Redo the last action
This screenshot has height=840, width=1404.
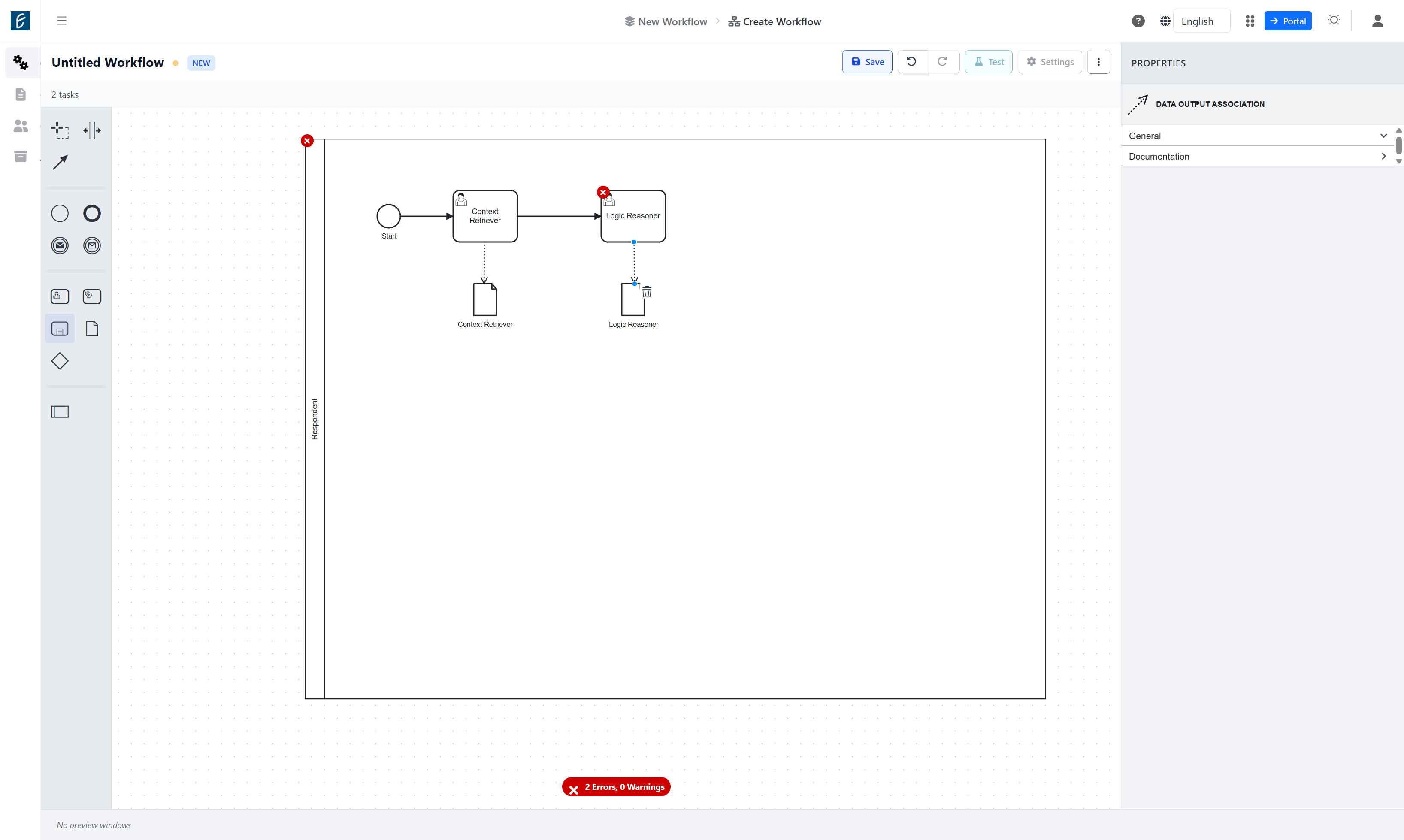click(x=943, y=62)
